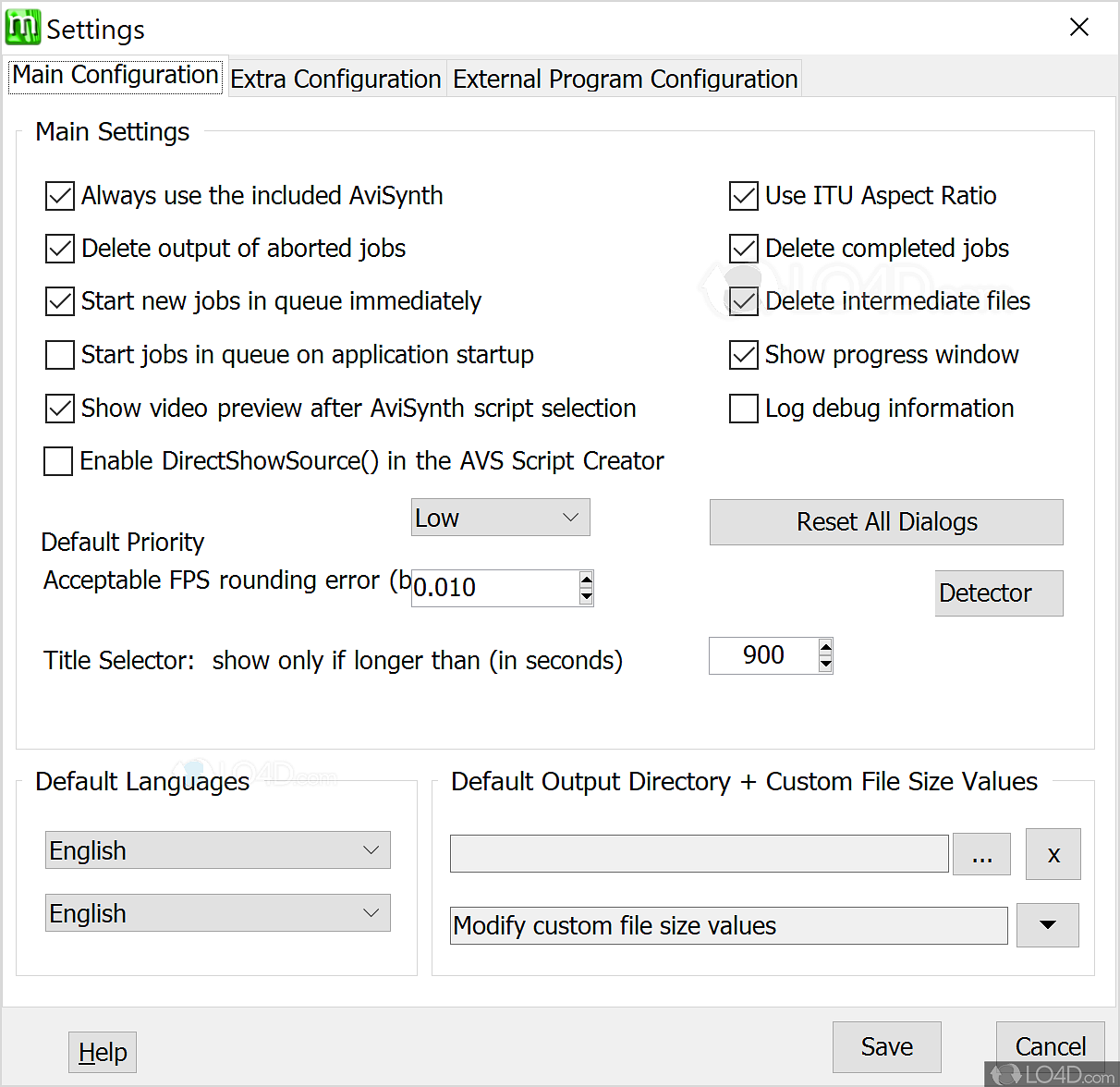Viewport: 1120px width, 1087px height.
Task: Increase the FPS rounding error value
Action: [586, 580]
